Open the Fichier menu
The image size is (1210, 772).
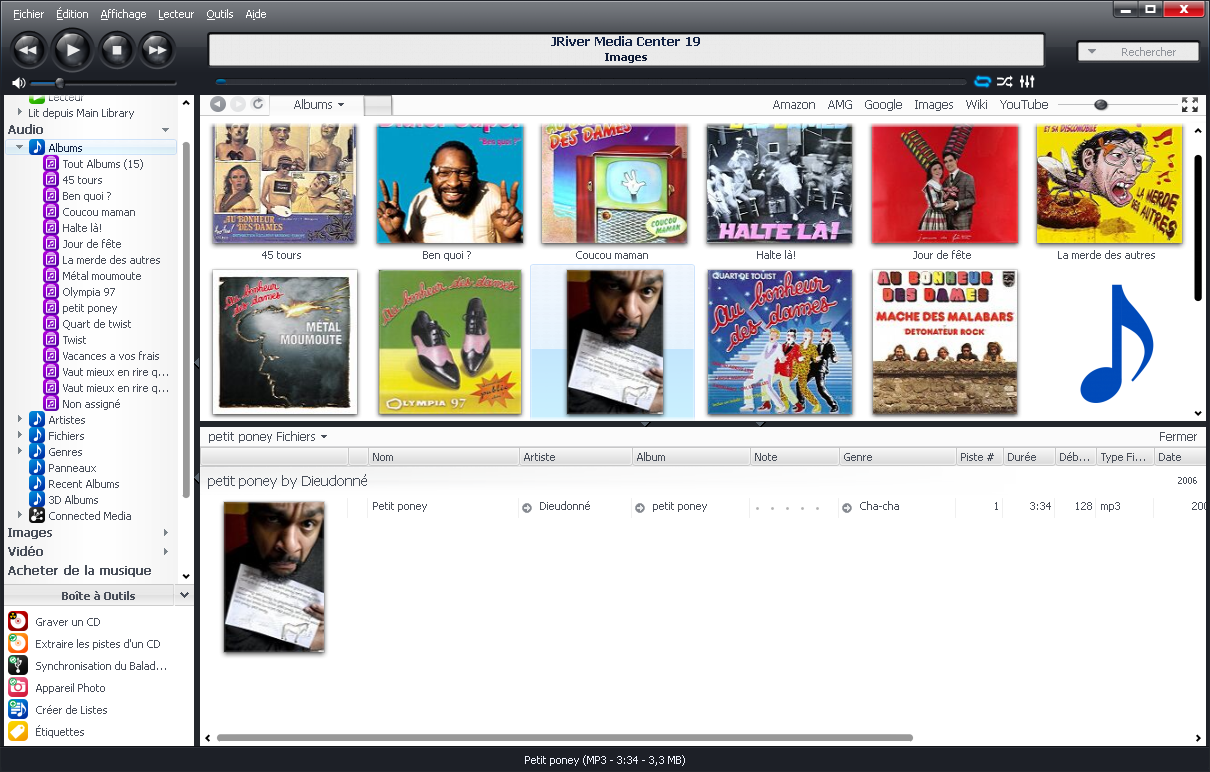tap(28, 14)
